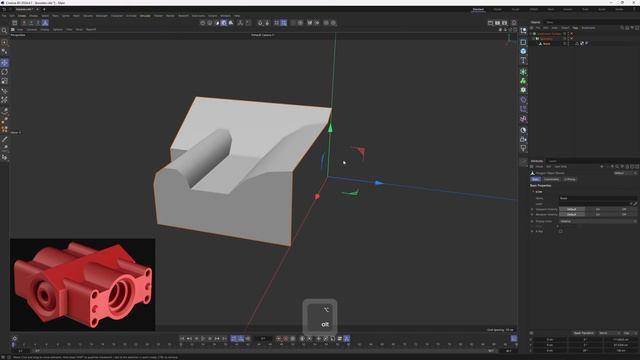Go to end of animation
This screenshot has width=640, height=360.
[224, 338]
